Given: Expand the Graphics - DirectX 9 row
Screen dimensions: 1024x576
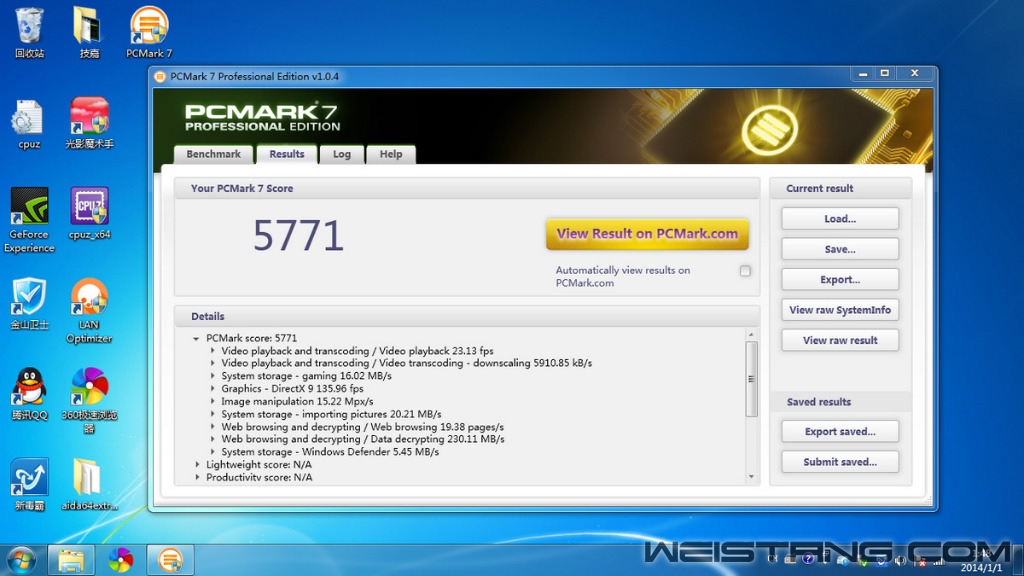Looking at the screenshot, I should click(x=212, y=389).
